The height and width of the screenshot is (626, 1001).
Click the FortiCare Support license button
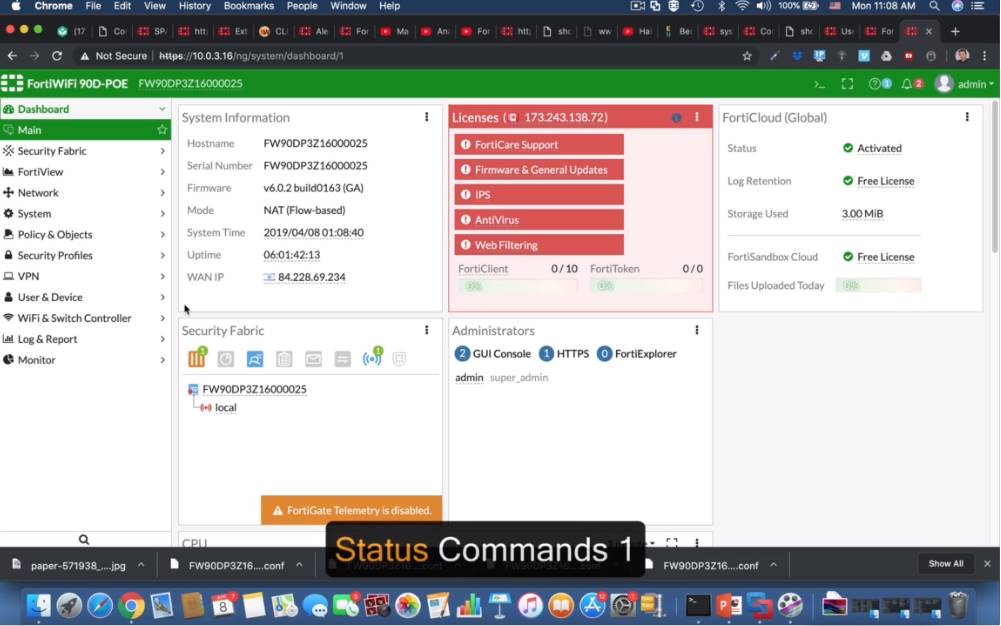(x=539, y=145)
